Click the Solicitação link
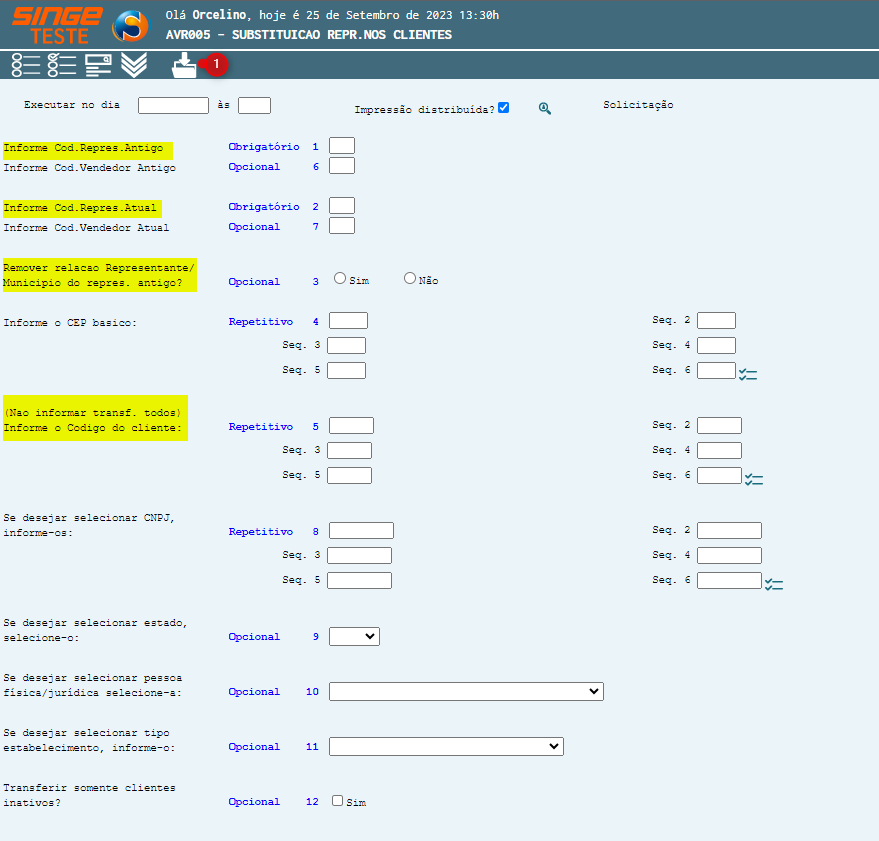Screen dimensions: 879x841 pyautogui.click(x=638, y=105)
